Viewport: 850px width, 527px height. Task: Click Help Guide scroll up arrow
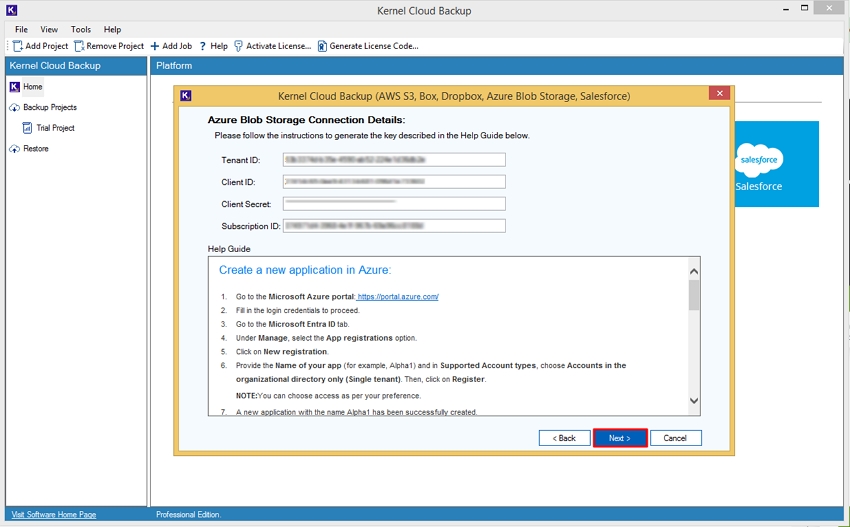coord(694,272)
